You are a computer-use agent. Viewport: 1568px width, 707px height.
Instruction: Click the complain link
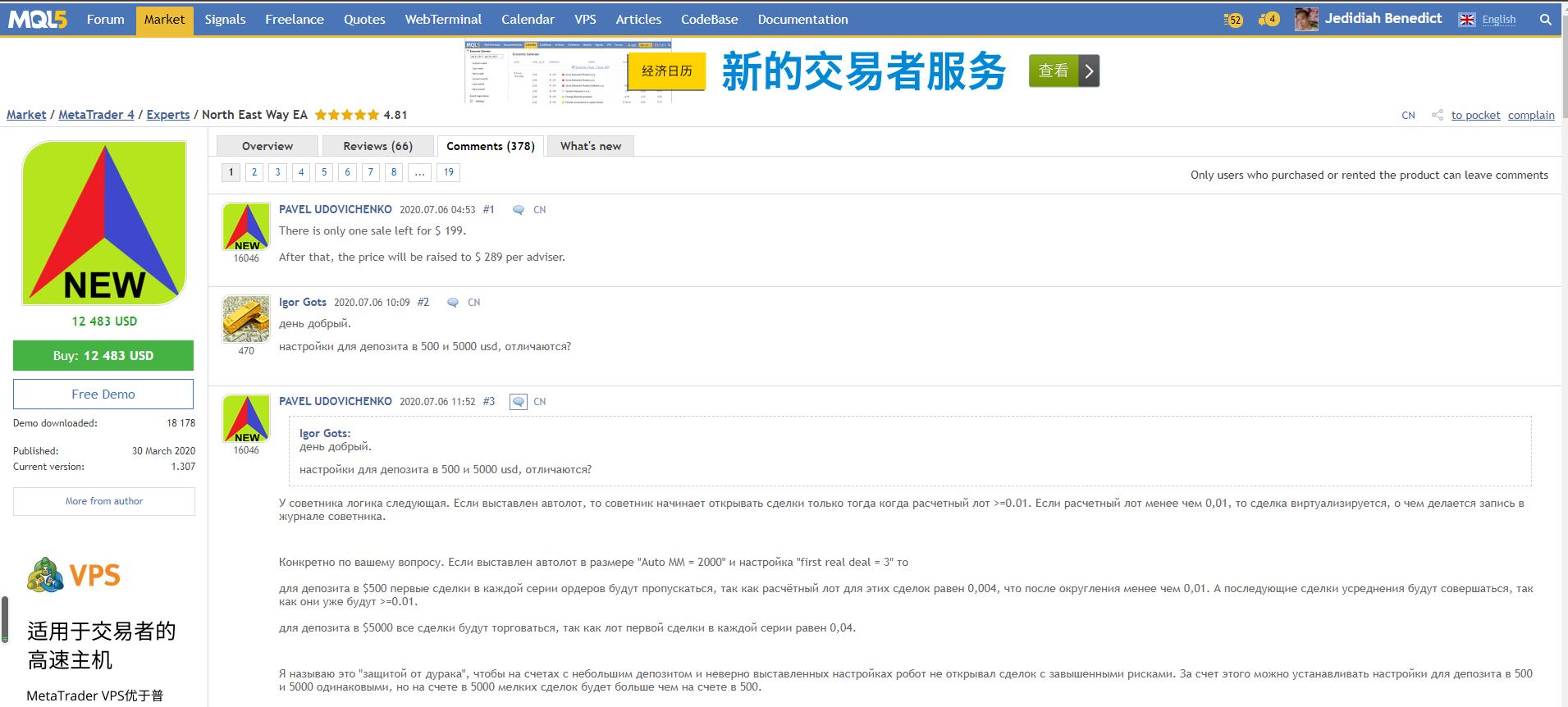pyautogui.click(x=1531, y=116)
